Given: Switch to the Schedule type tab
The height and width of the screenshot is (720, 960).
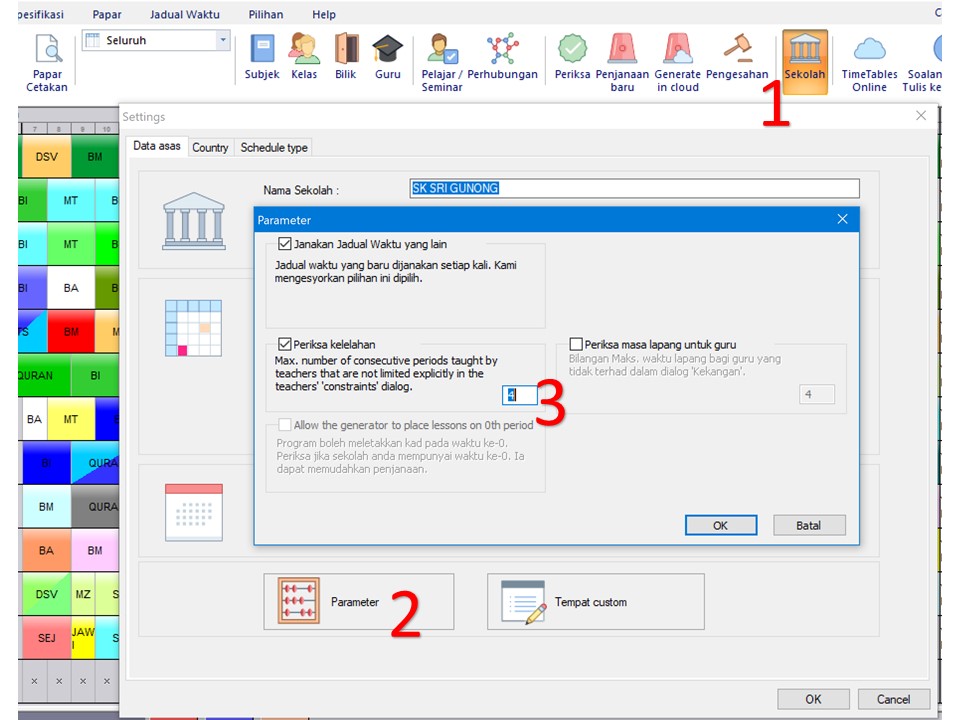Looking at the screenshot, I should (x=273, y=147).
